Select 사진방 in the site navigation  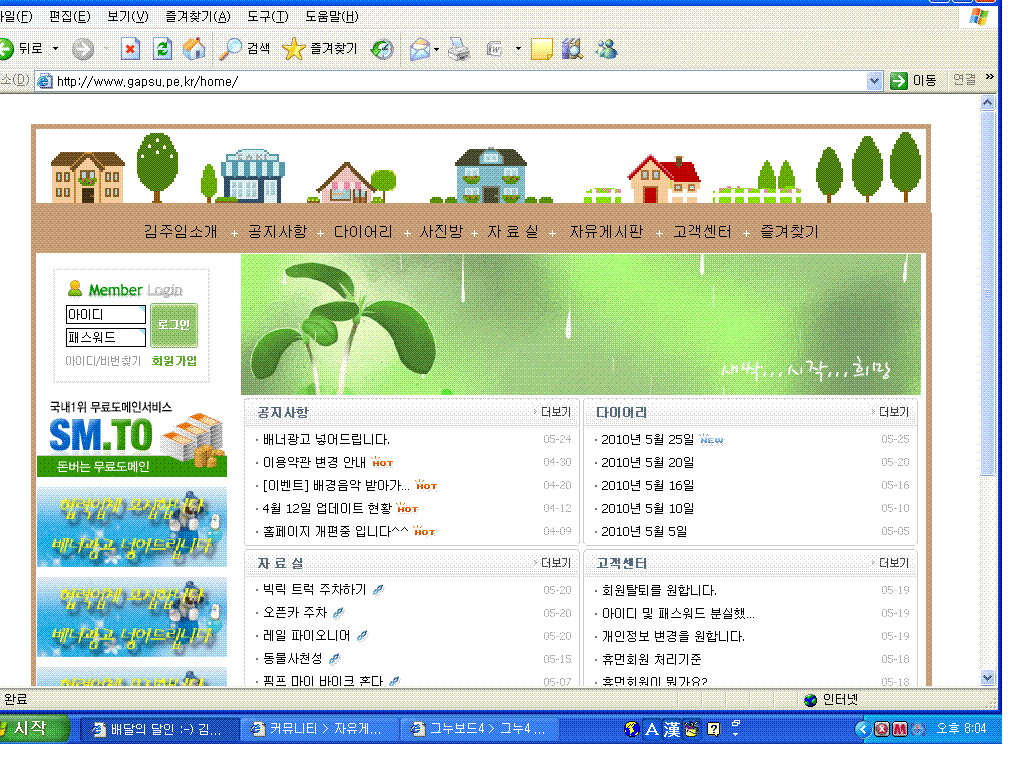441,231
